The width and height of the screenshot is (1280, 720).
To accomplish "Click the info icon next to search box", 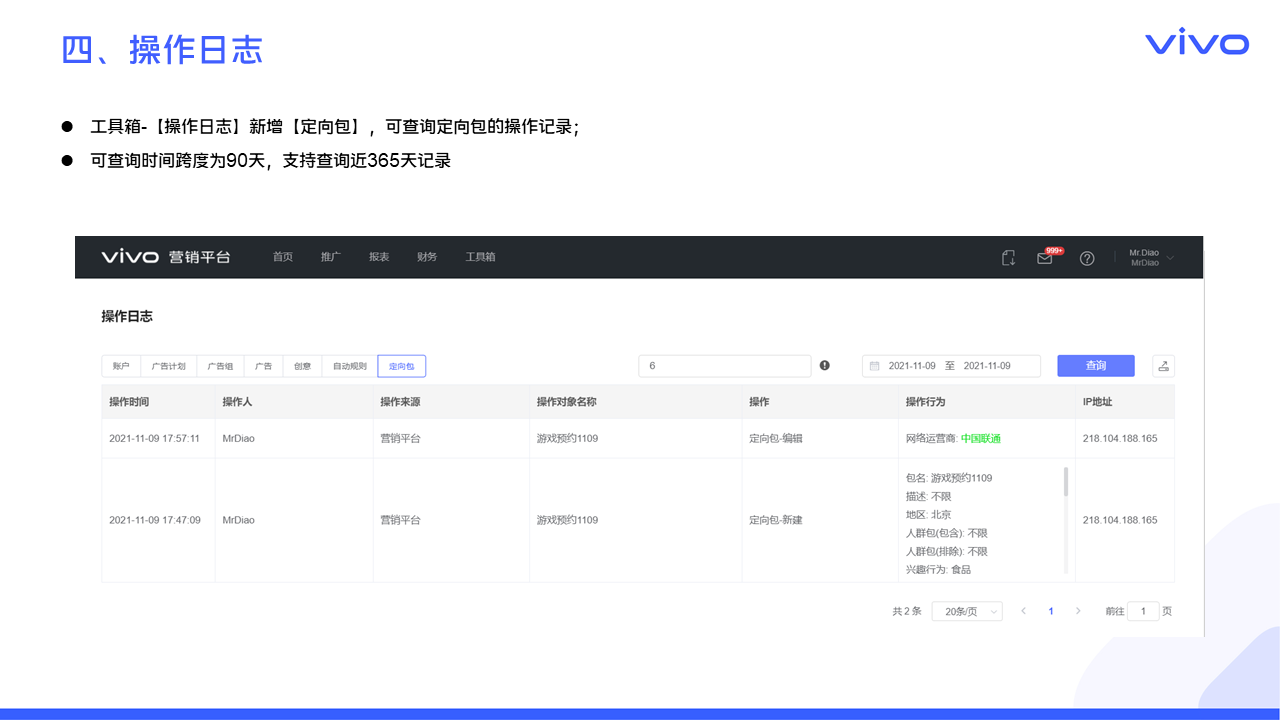I will pyautogui.click(x=825, y=366).
